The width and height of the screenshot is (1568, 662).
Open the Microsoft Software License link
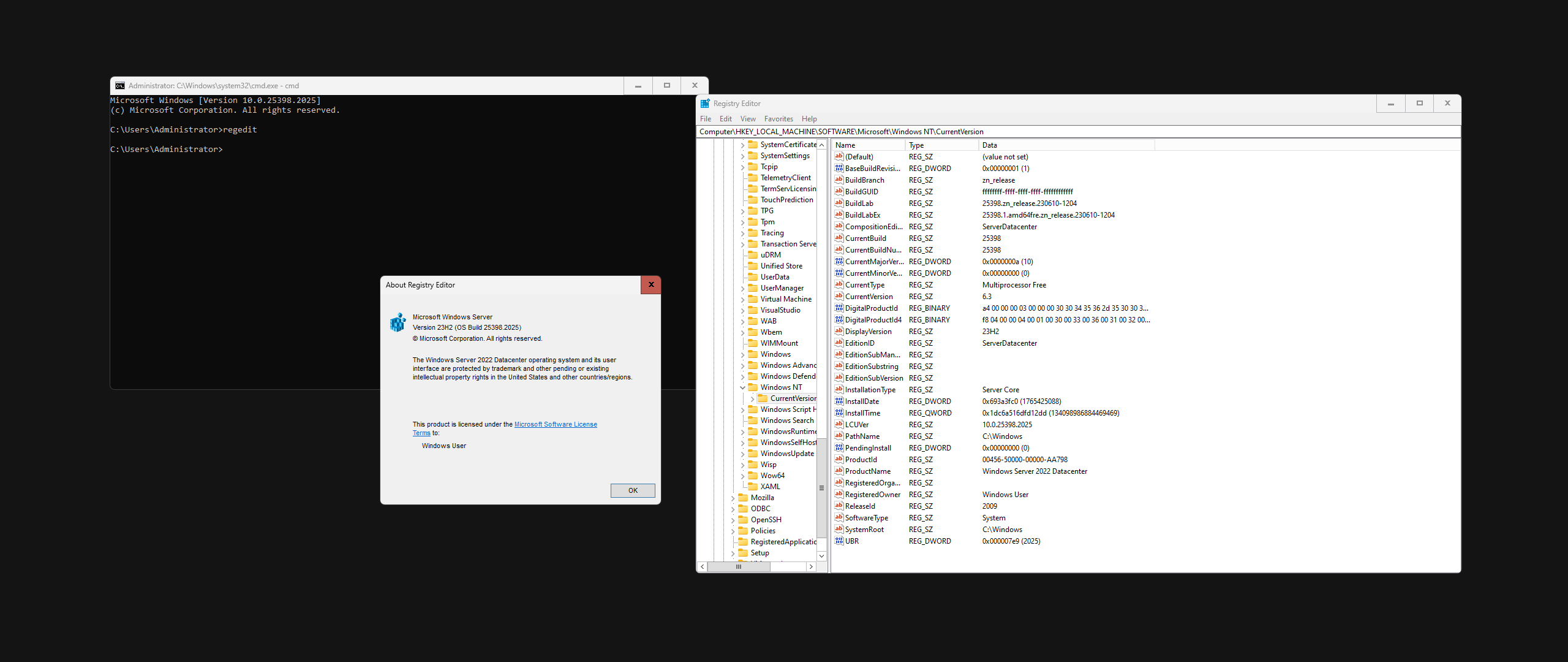pyautogui.click(x=555, y=424)
